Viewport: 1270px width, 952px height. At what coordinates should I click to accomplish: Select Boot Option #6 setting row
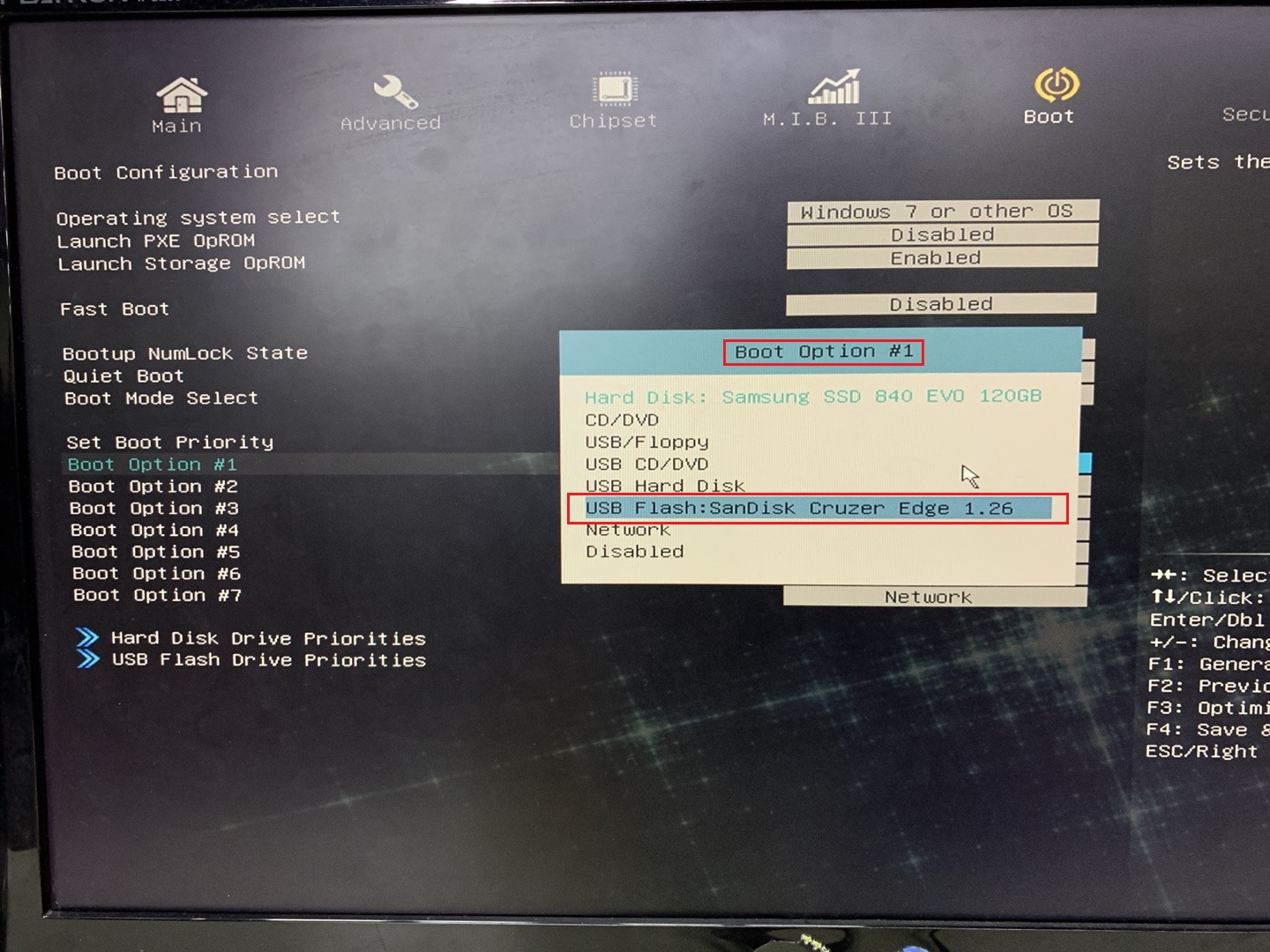pyautogui.click(x=156, y=574)
